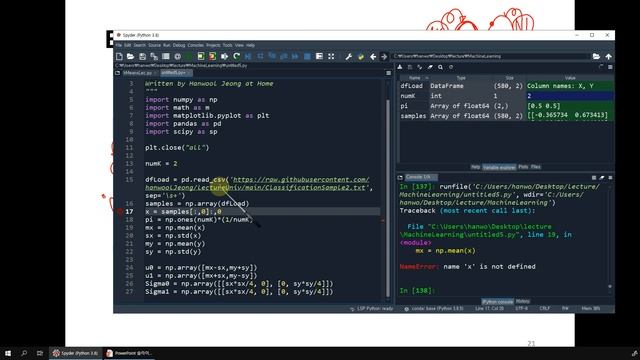Open the Source menu
Screen dimensions: 640x360
point(154,45)
